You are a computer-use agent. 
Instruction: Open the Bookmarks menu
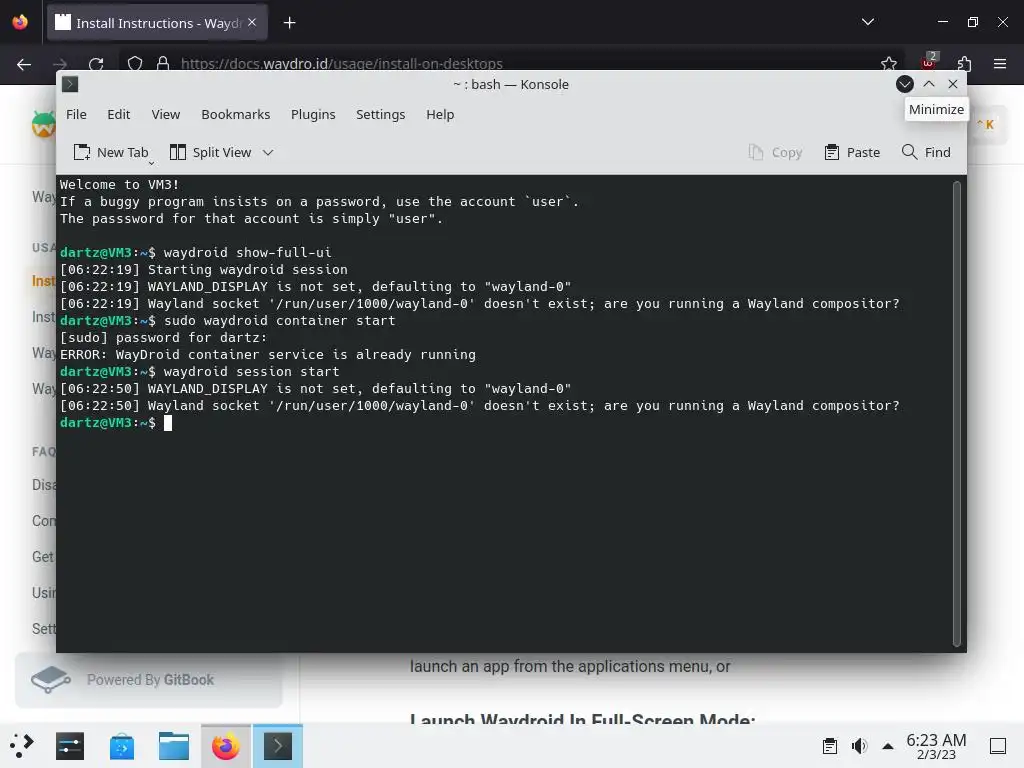(x=235, y=114)
